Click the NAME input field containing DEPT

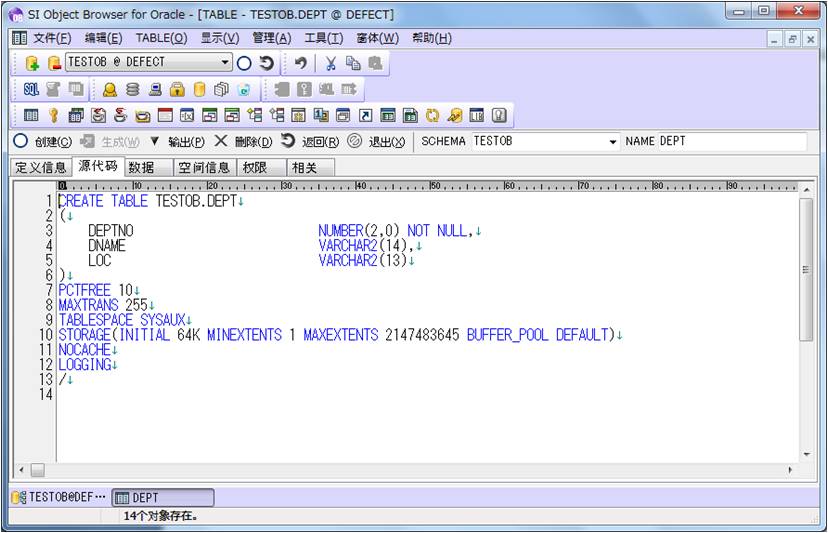click(730, 142)
